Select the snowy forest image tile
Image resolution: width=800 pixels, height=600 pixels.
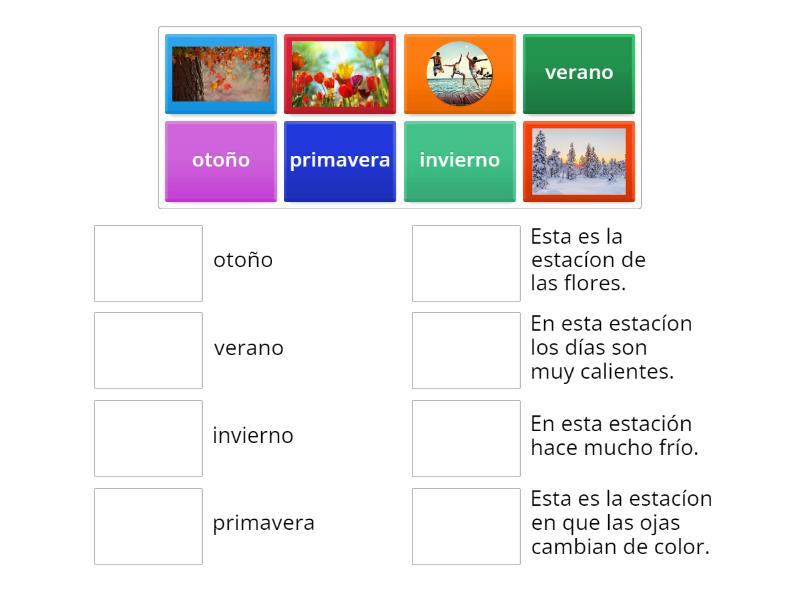(579, 161)
